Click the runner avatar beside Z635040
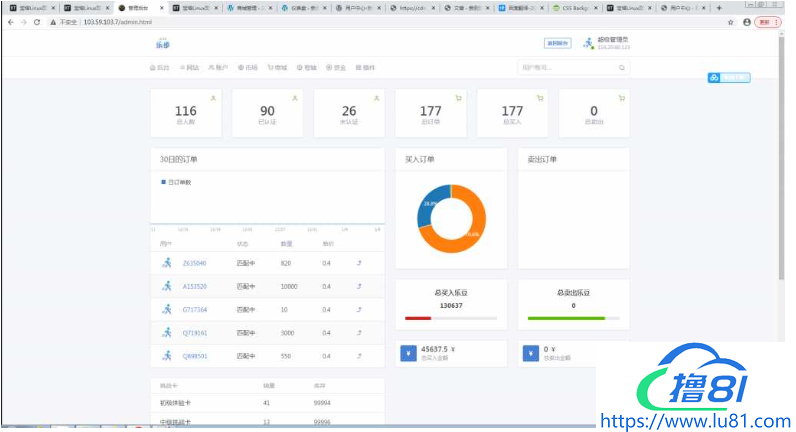The height and width of the screenshot is (432, 796). coord(166,263)
